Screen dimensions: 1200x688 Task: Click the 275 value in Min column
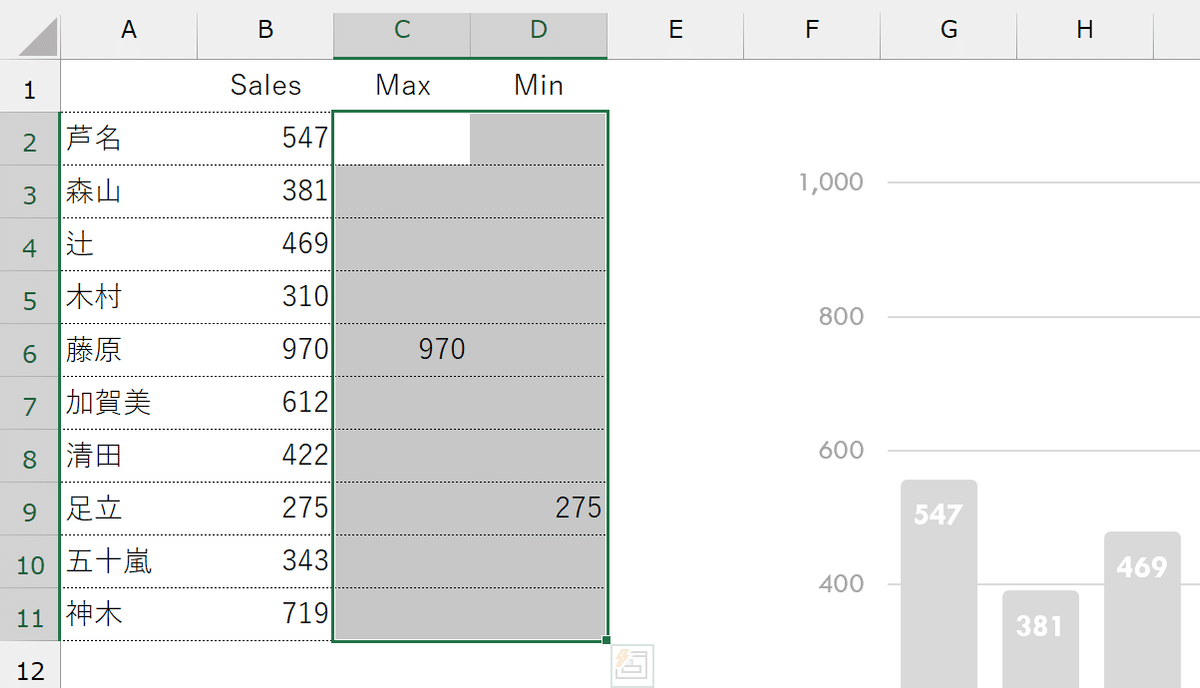pos(538,509)
